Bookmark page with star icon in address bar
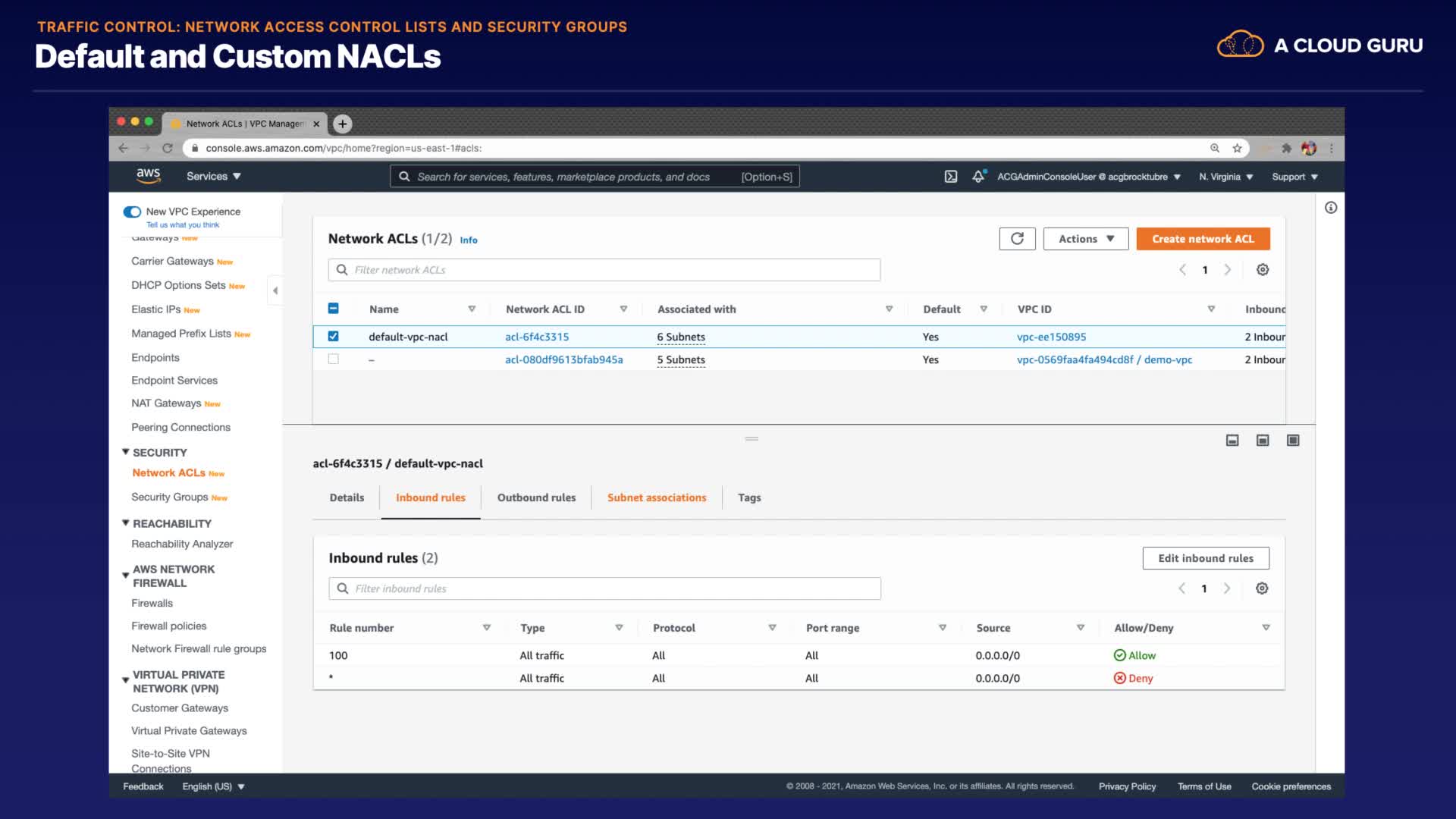1456x819 pixels. 1237,149
